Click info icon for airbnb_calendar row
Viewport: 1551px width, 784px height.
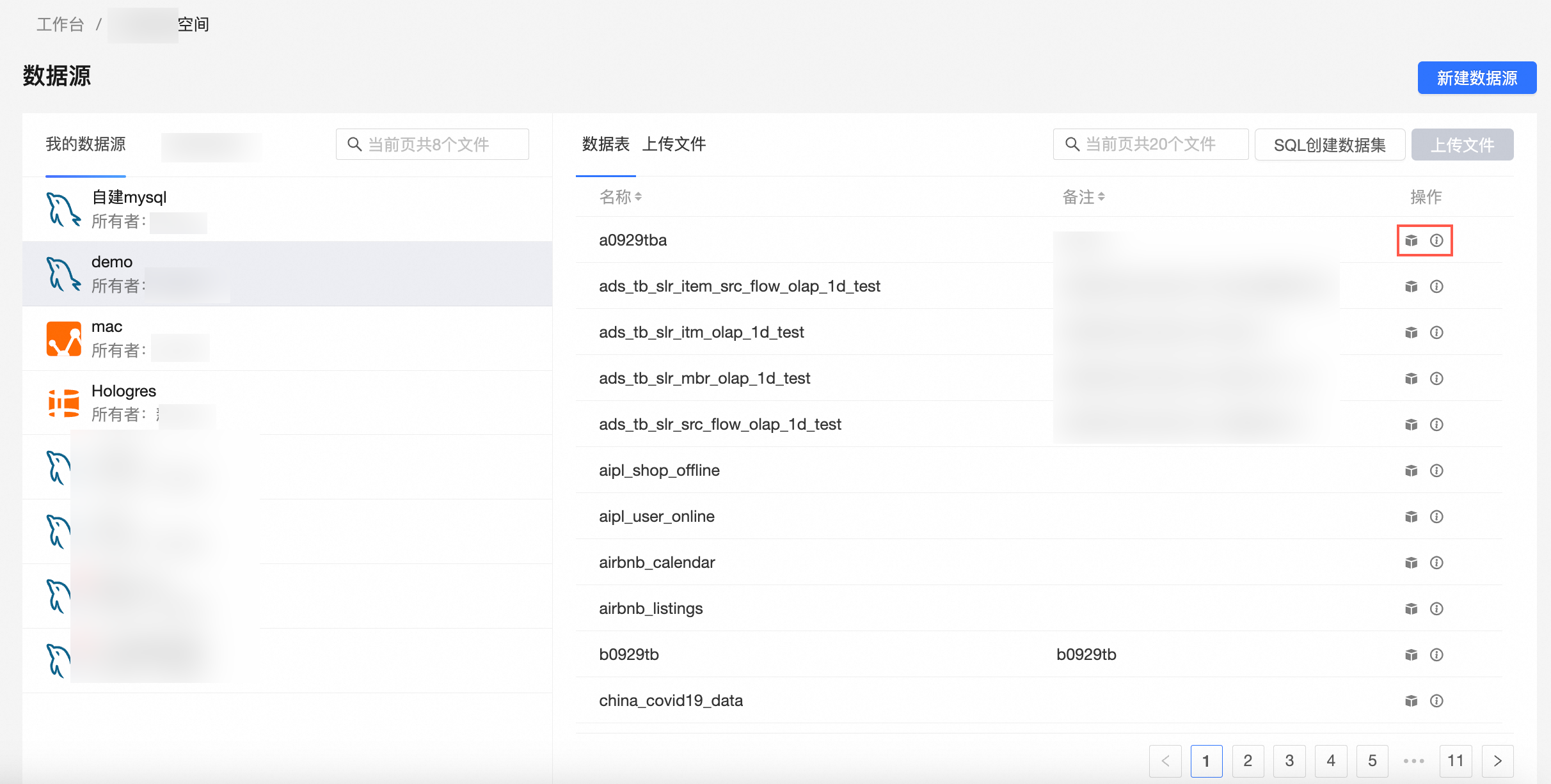tap(1436, 563)
